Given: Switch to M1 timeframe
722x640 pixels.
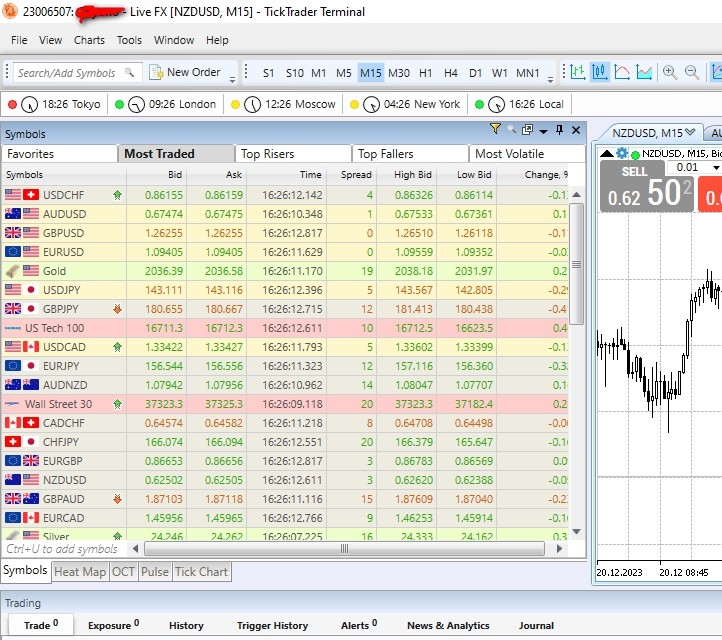Looking at the screenshot, I should 319,73.
